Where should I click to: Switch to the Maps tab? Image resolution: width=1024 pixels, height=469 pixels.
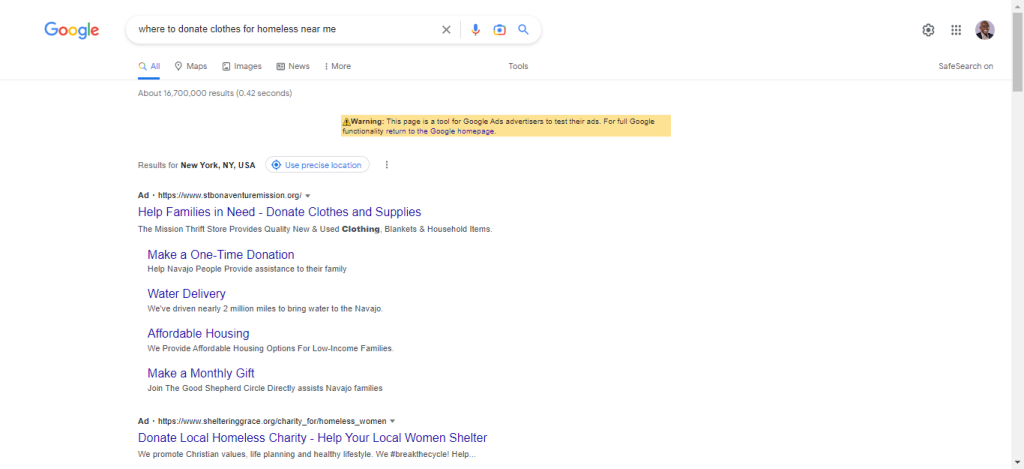pyautogui.click(x=191, y=67)
